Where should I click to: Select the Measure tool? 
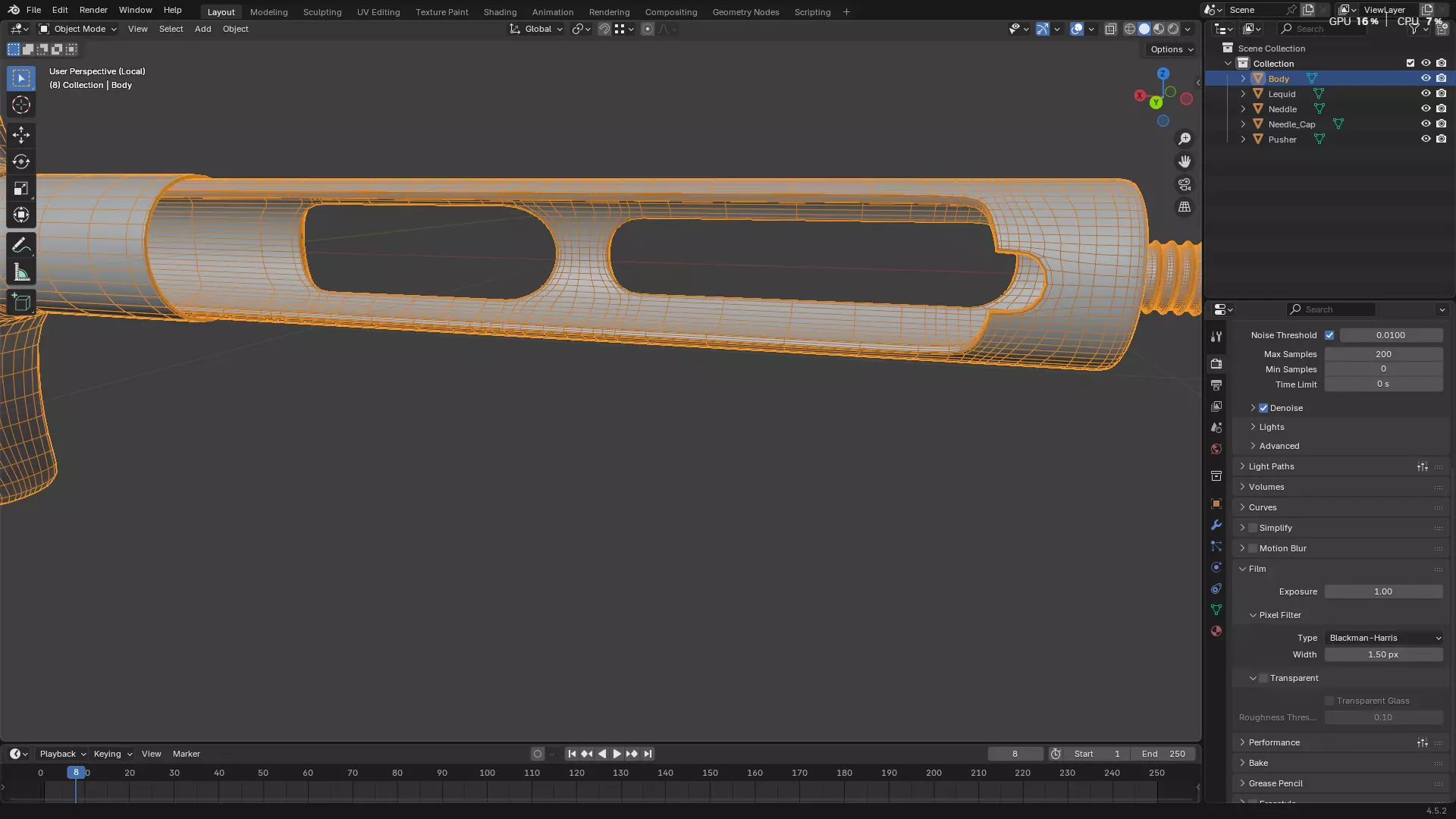[21, 273]
